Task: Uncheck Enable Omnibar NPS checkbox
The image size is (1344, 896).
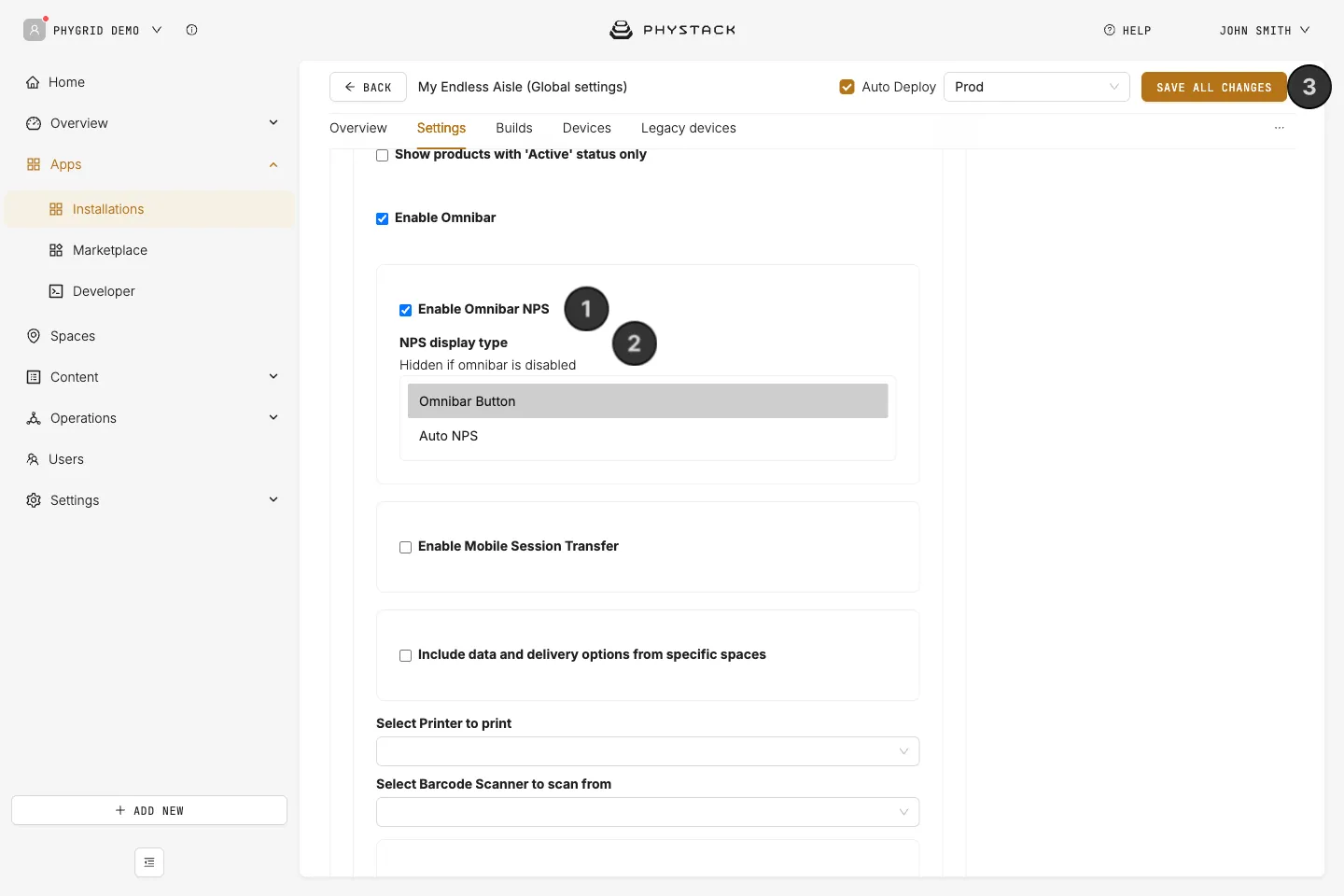Action: (405, 310)
